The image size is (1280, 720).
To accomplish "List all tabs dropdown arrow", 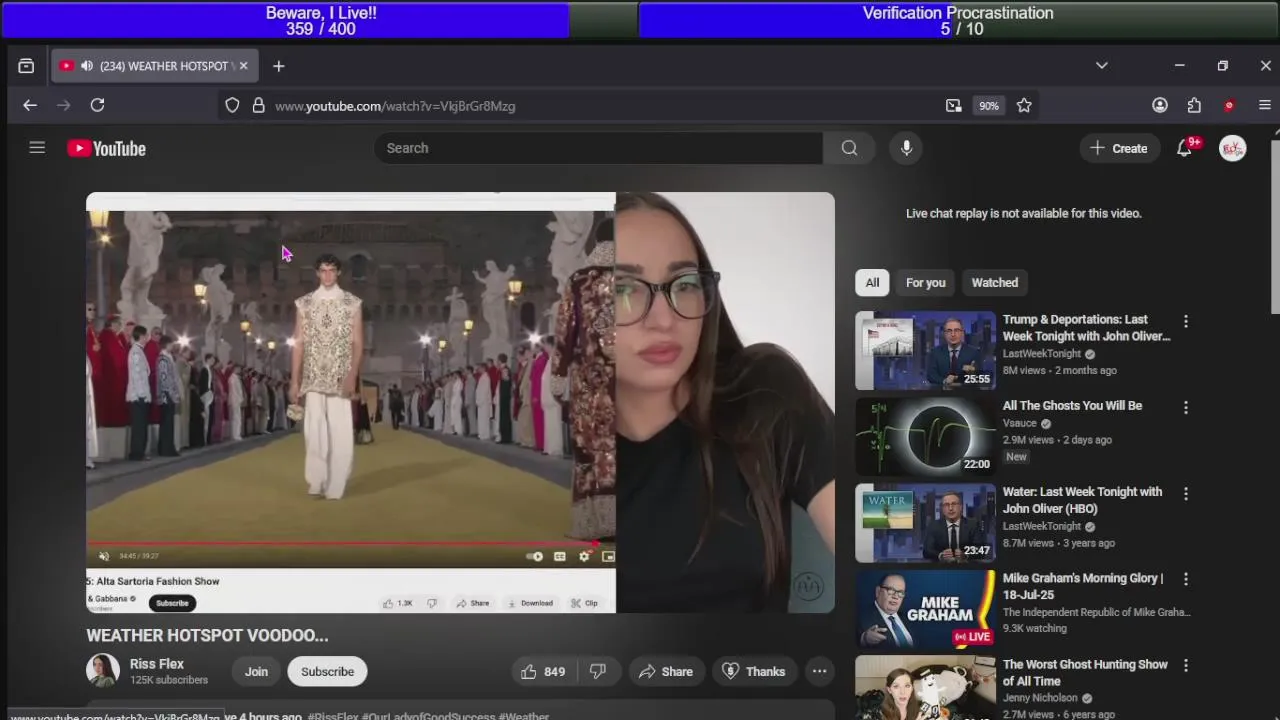I will 1101,66.
